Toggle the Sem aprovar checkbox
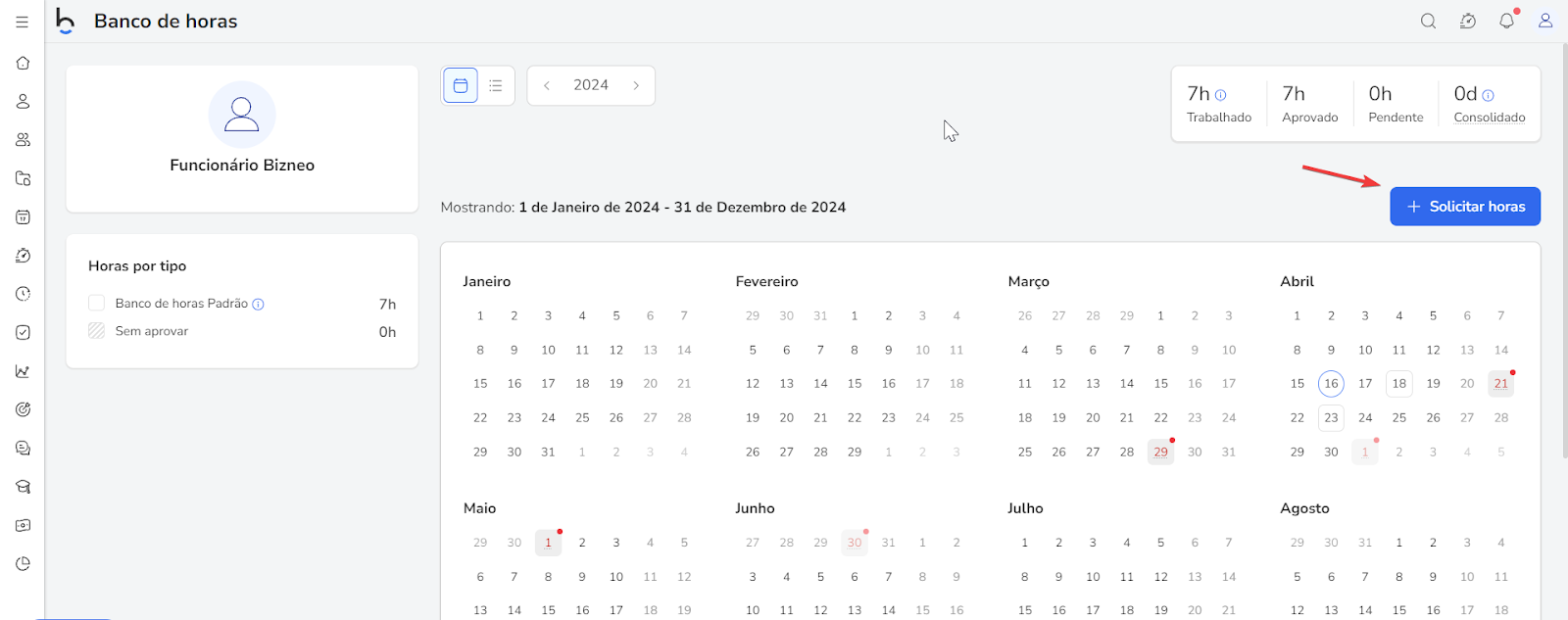The width and height of the screenshot is (1568, 620). click(x=96, y=331)
